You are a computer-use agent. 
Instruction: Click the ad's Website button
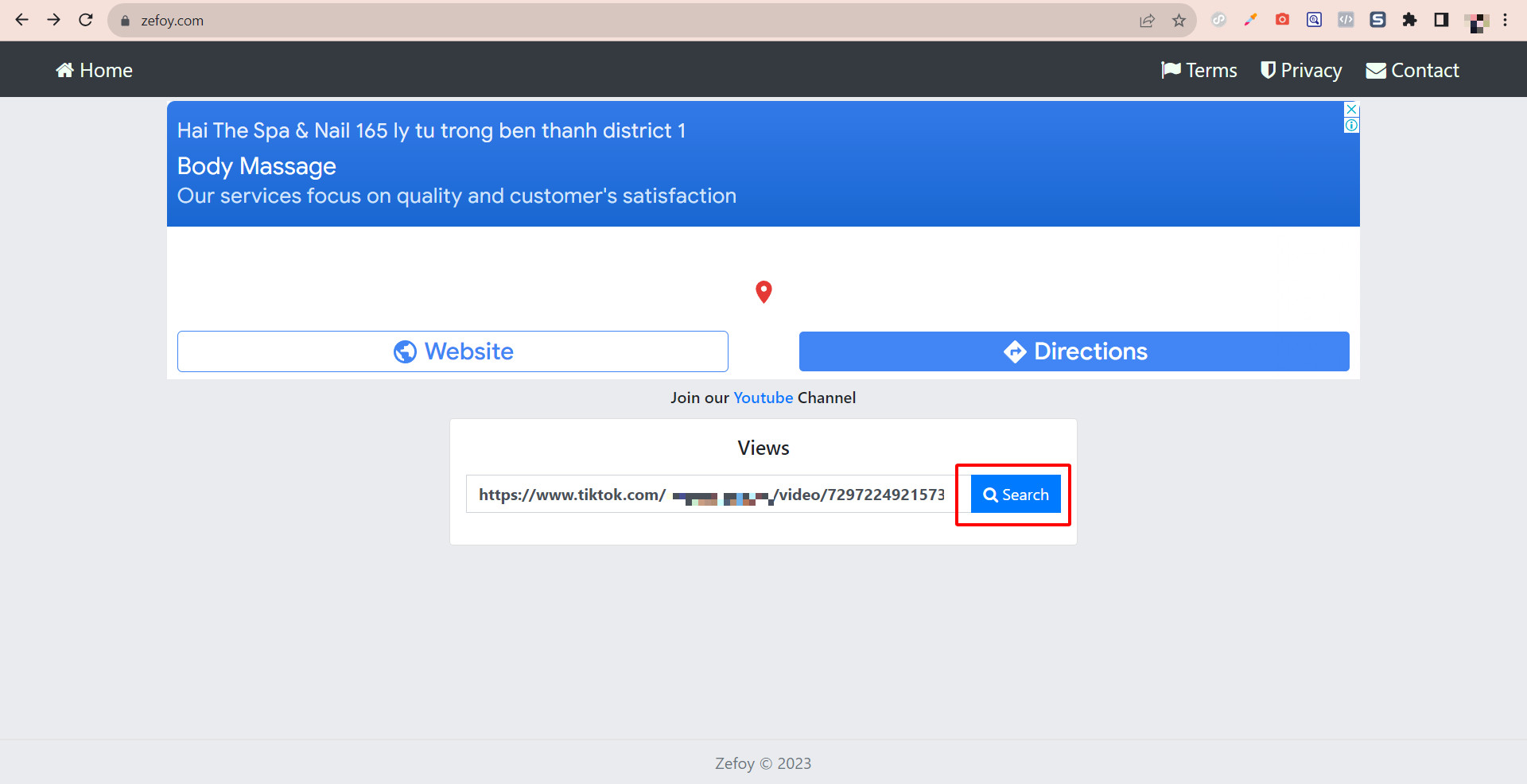click(453, 351)
